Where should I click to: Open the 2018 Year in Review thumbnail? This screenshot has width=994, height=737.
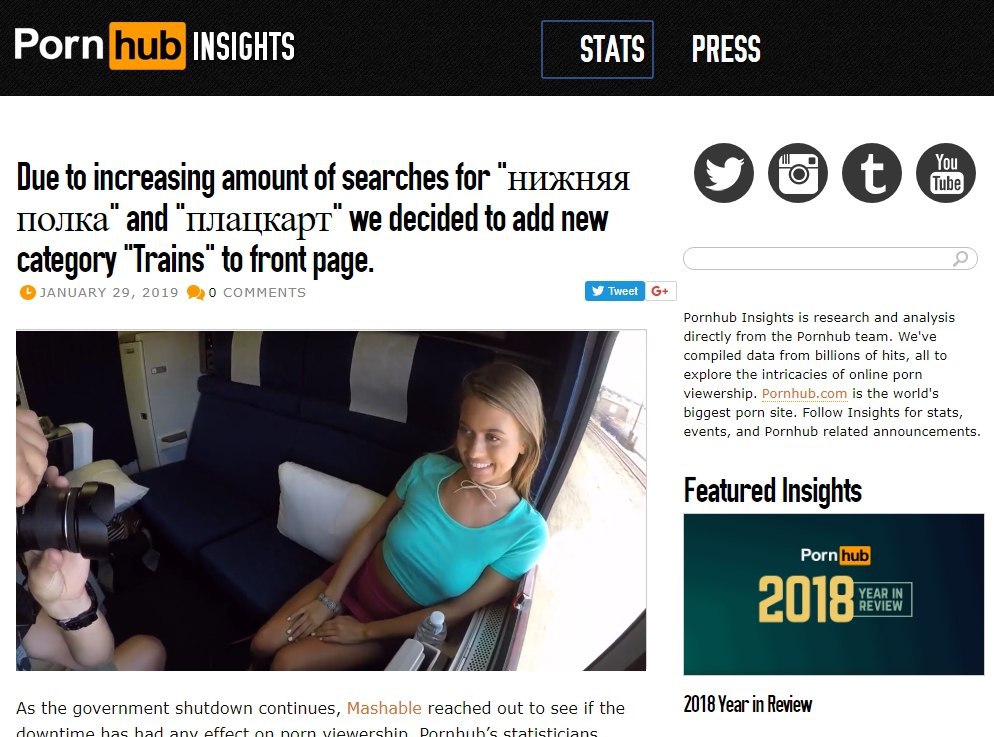[834, 594]
